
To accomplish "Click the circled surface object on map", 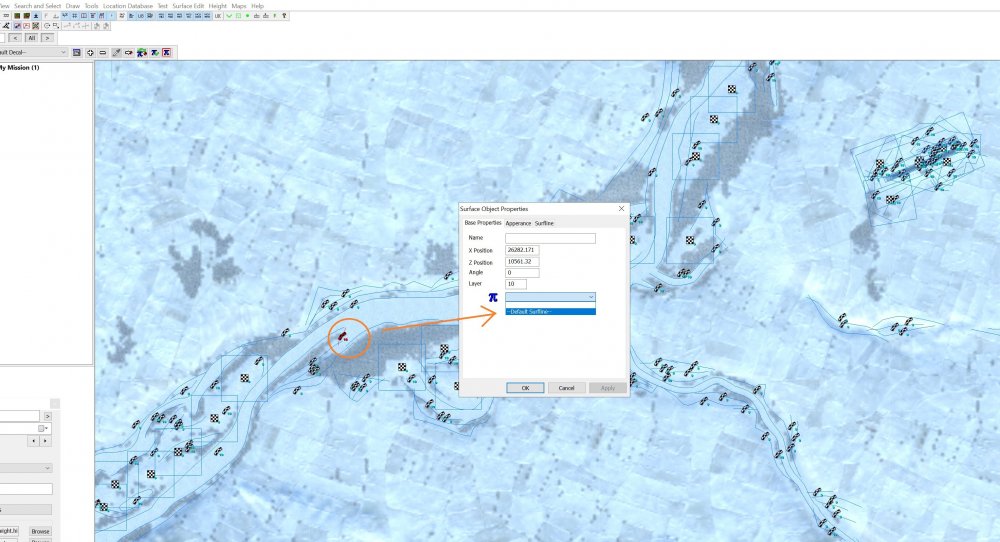I will click(343, 337).
